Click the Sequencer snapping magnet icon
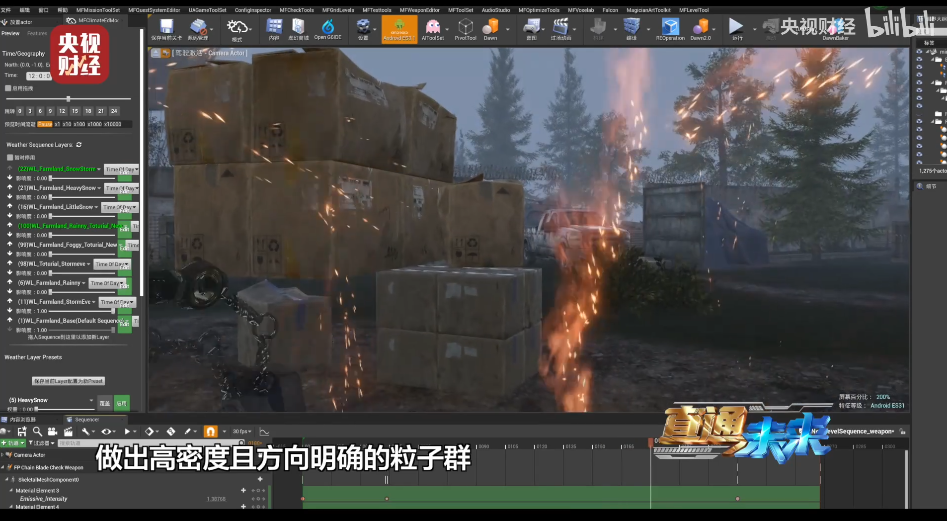Viewport: 947px width, 521px height. pyautogui.click(x=211, y=431)
